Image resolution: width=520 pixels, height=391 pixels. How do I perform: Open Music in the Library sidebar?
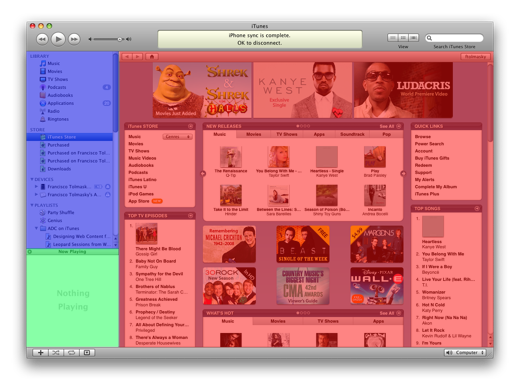[x=53, y=63]
